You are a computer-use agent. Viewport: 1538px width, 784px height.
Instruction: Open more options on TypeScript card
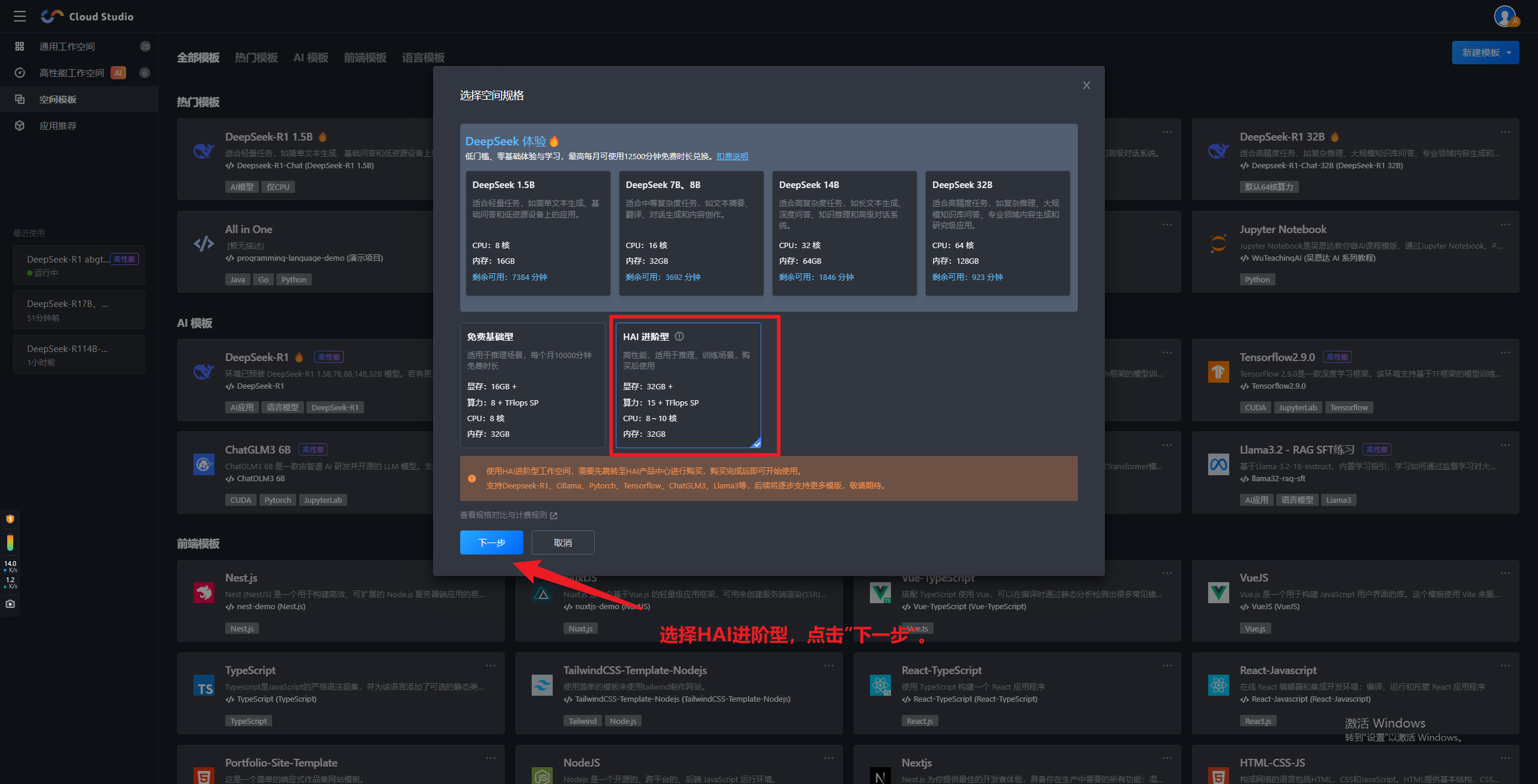tap(490, 666)
